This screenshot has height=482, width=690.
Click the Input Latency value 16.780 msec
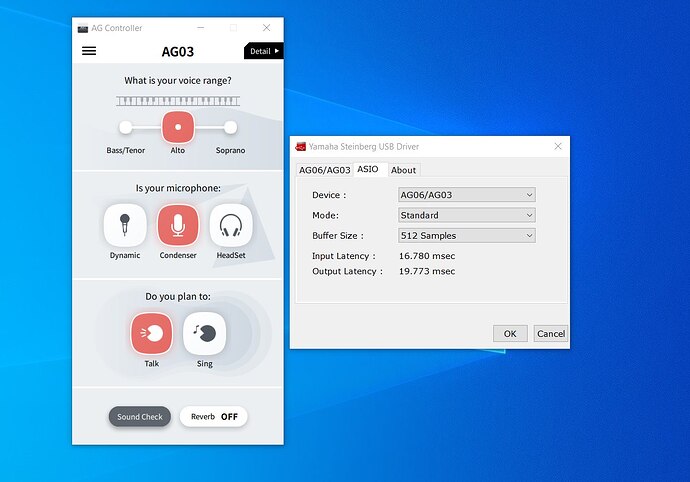[427, 256]
